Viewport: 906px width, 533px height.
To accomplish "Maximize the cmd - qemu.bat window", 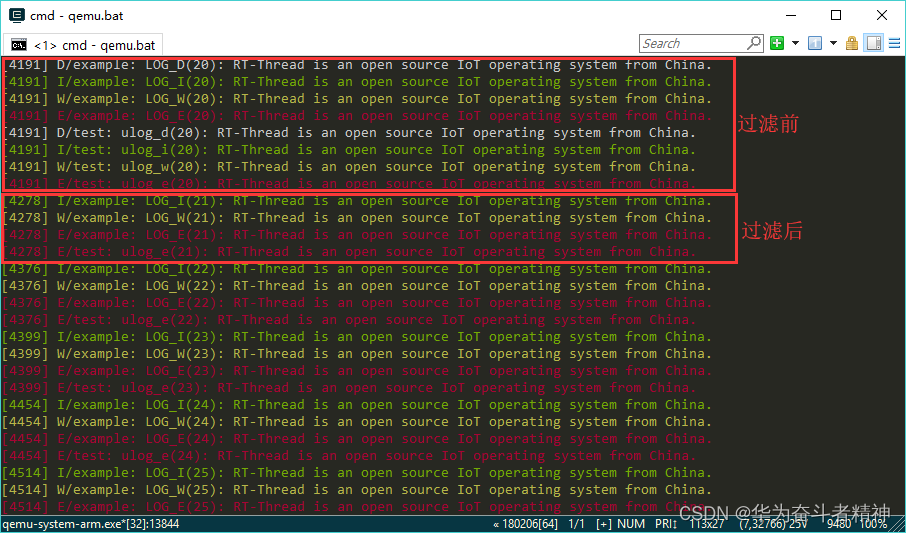I will (x=836, y=16).
